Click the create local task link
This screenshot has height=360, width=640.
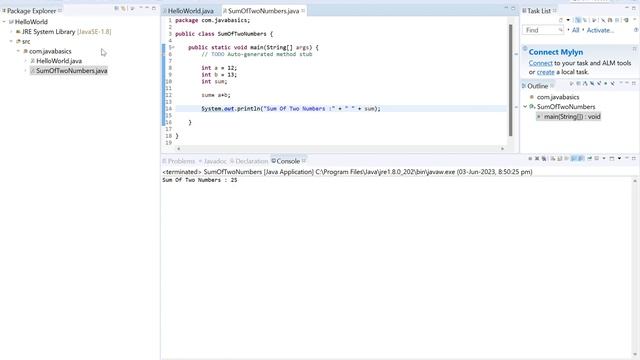(x=545, y=72)
